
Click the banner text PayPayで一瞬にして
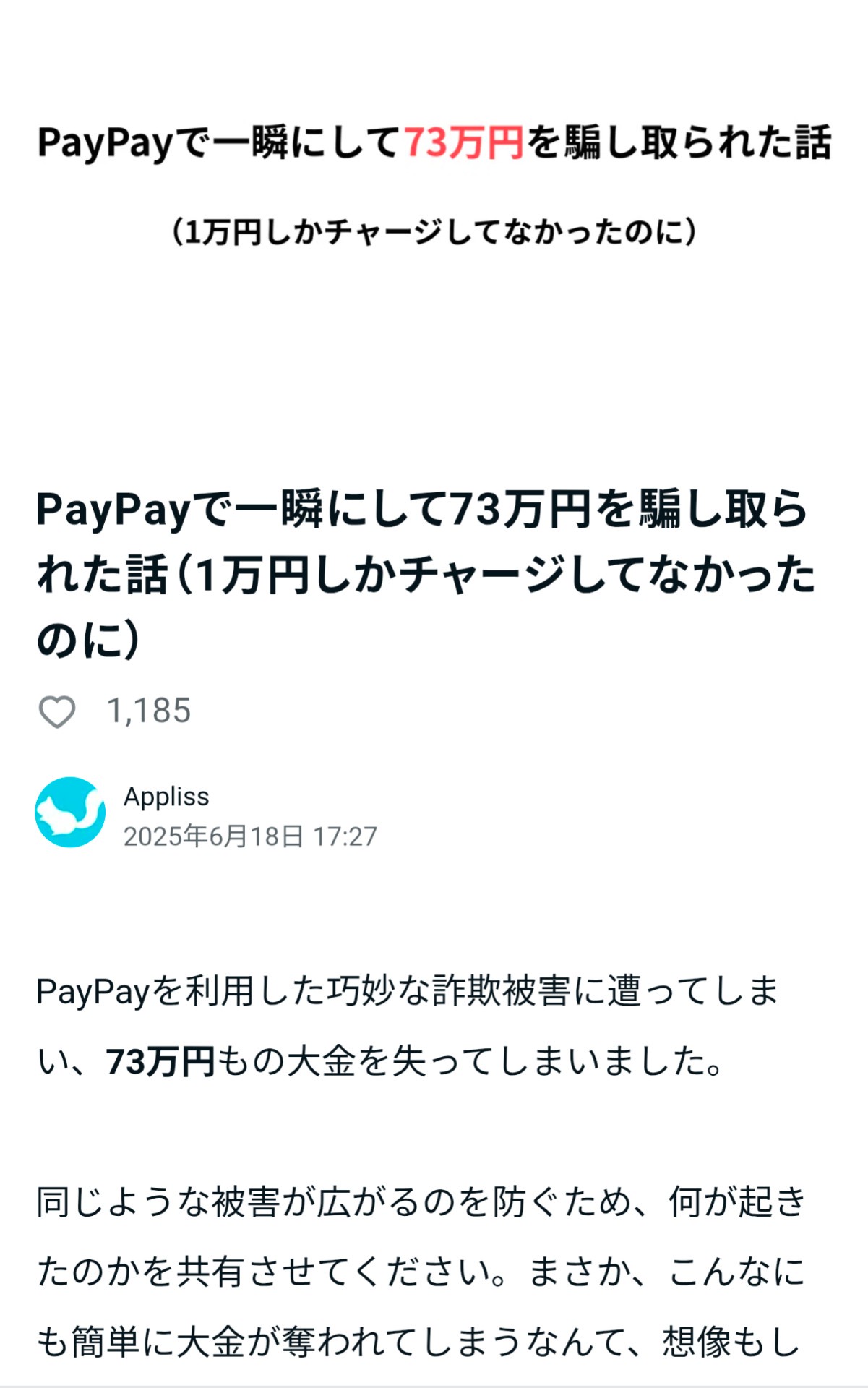(x=219, y=142)
